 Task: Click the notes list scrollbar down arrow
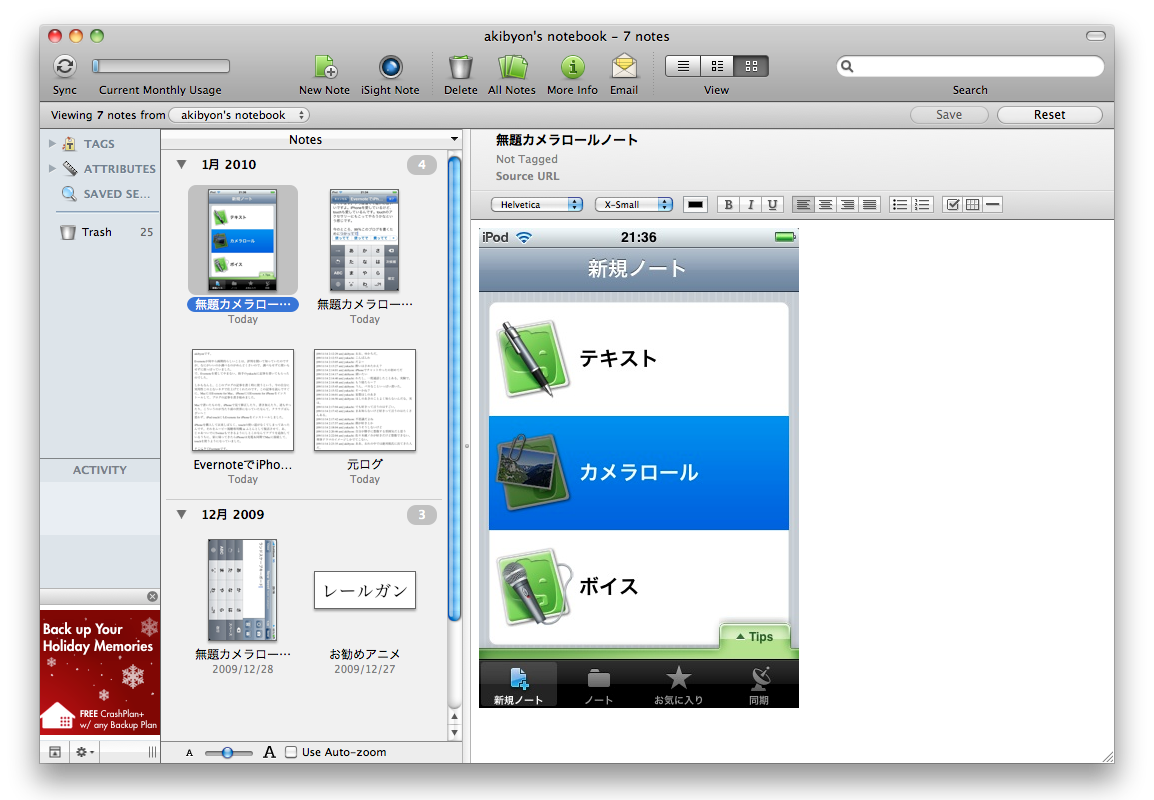(454, 732)
